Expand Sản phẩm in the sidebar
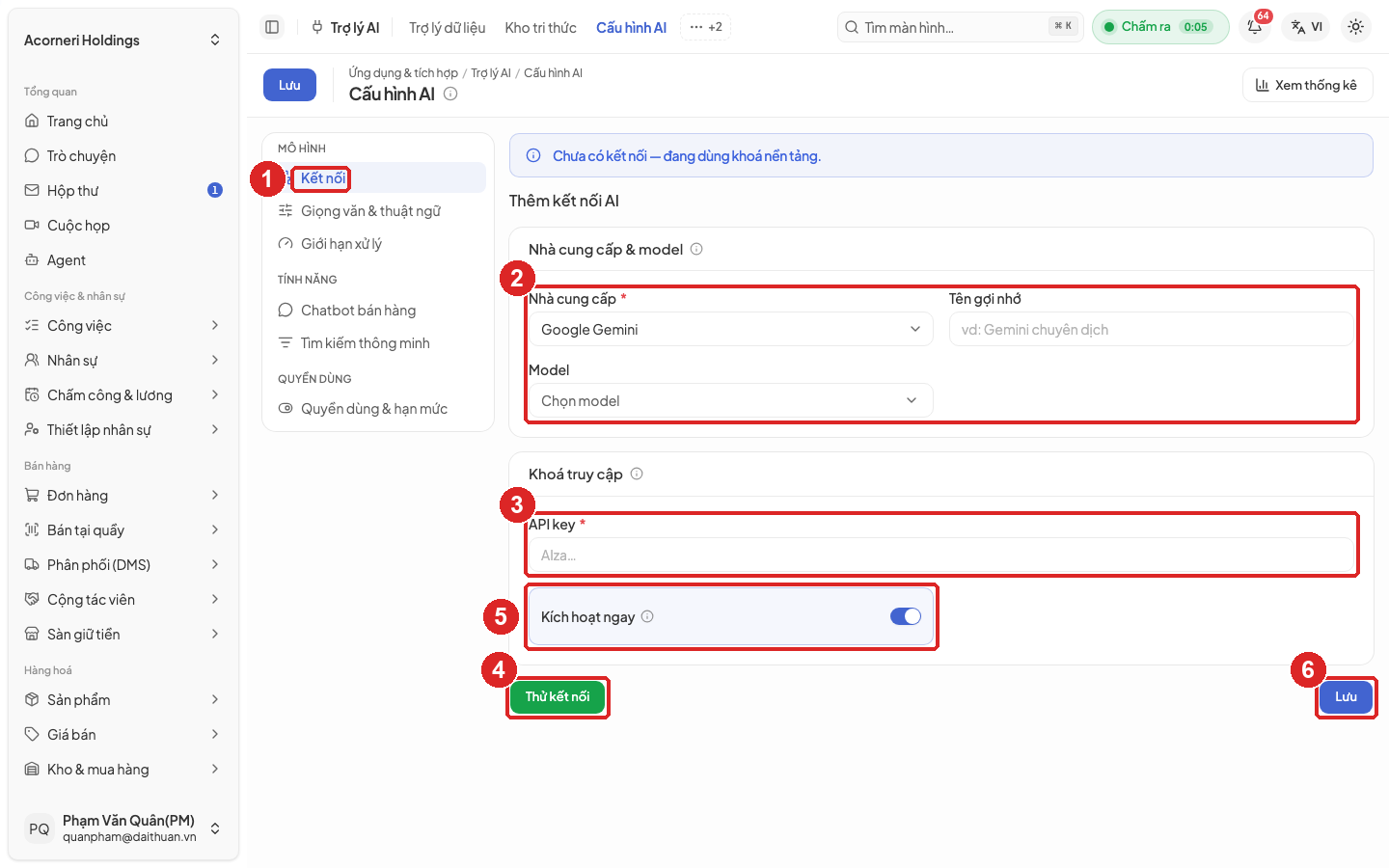 (123, 700)
